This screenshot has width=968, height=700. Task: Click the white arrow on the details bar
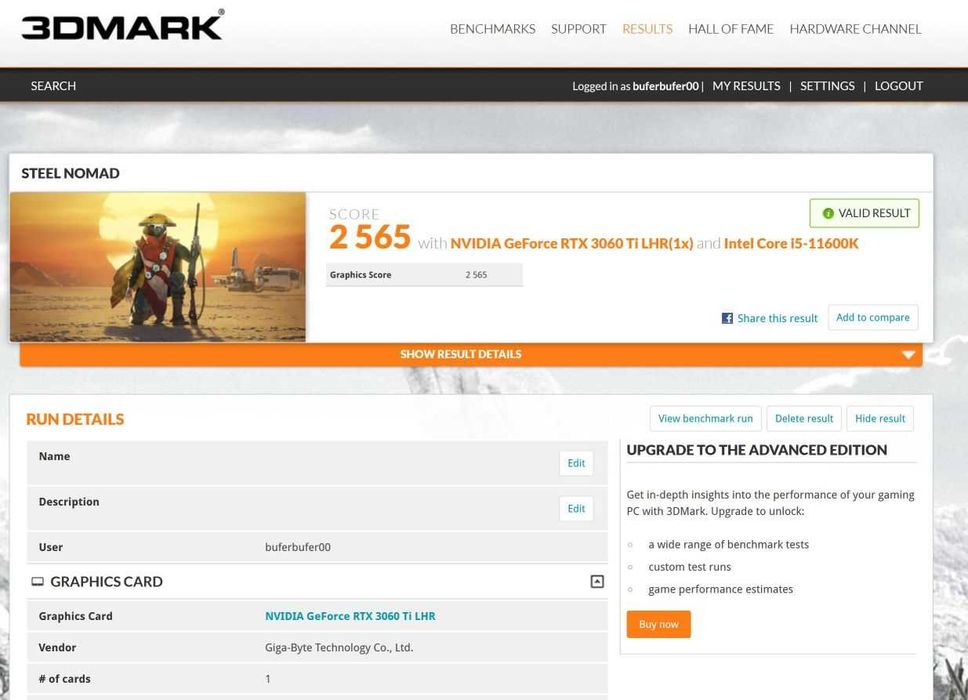(x=908, y=355)
